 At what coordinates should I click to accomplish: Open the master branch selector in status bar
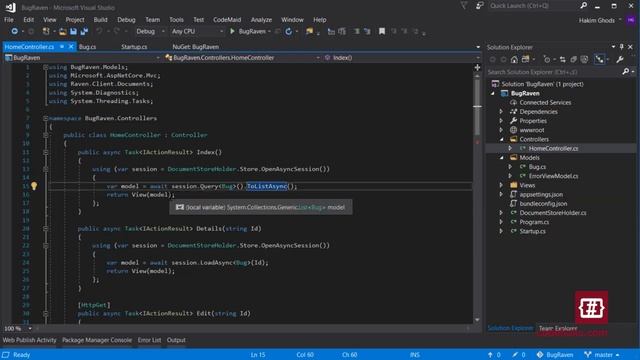click(x=602, y=355)
